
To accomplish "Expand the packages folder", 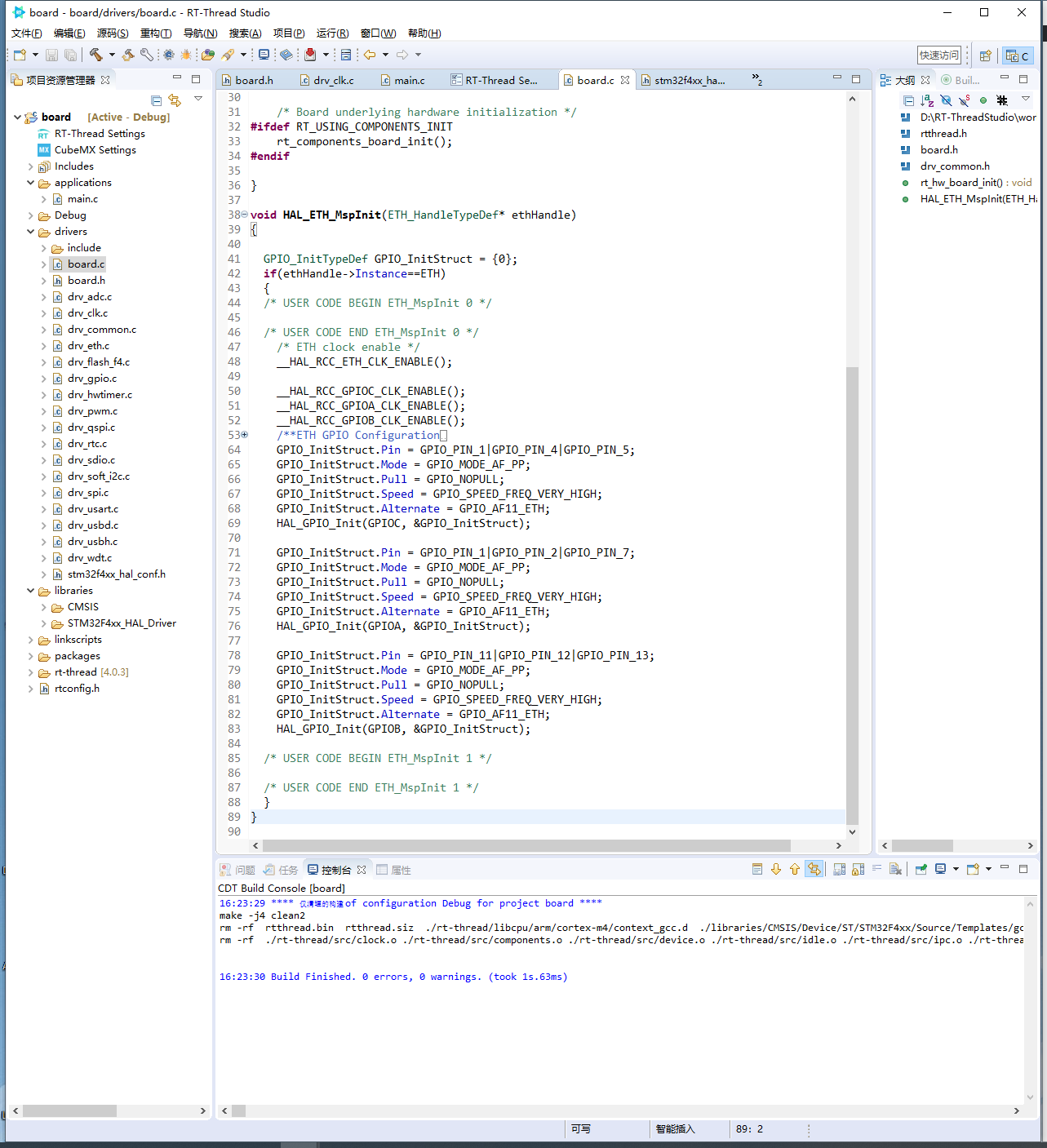I will pyautogui.click(x=31, y=656).
